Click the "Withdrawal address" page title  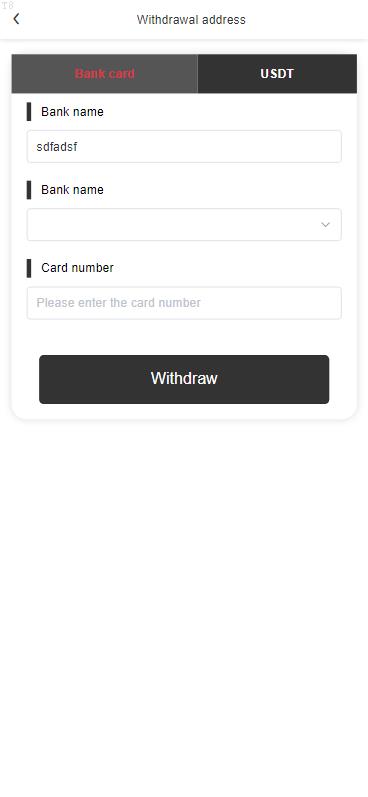(x=191, y=20)
